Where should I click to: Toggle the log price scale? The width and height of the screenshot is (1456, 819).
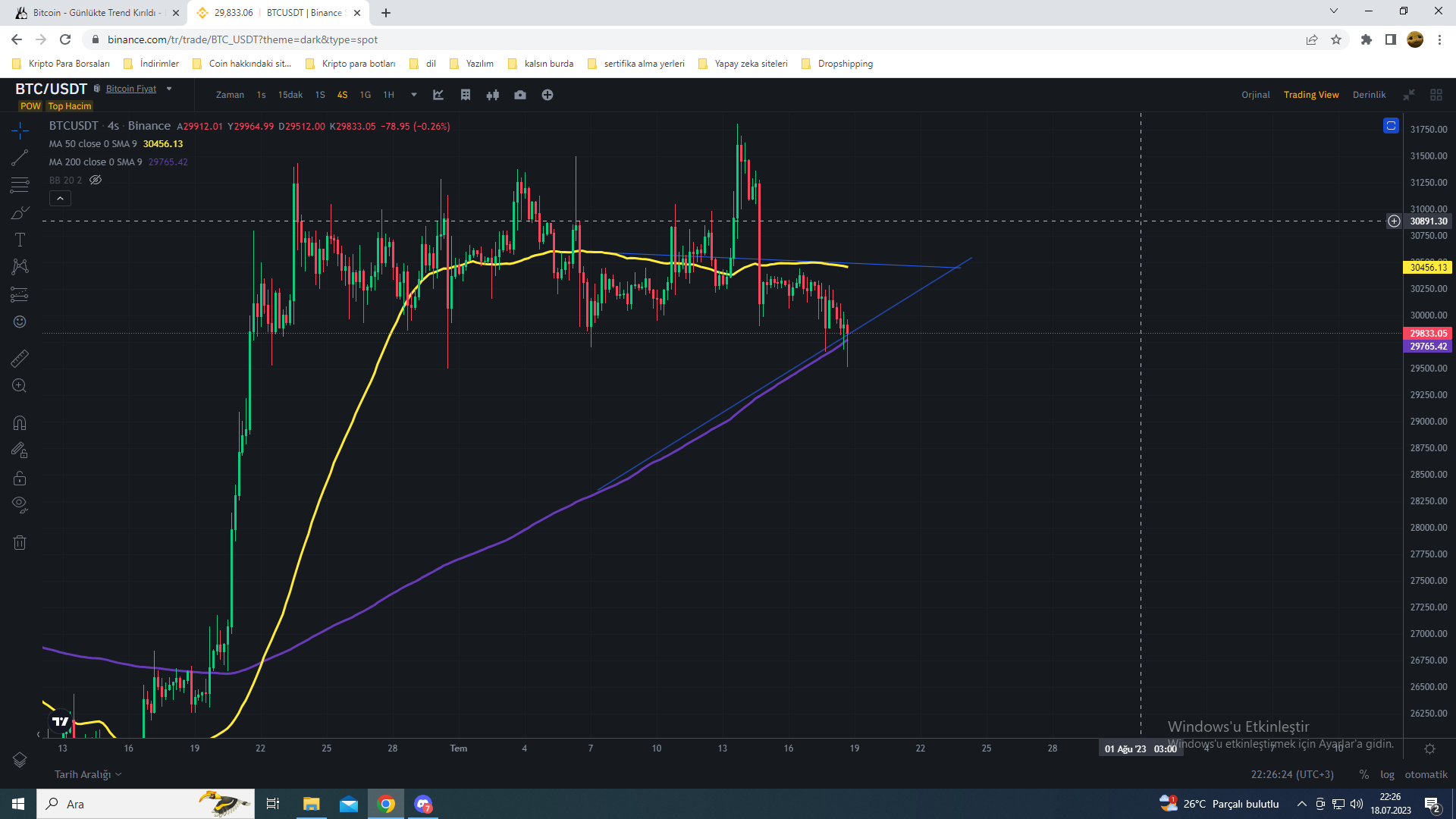[1387, 774]
